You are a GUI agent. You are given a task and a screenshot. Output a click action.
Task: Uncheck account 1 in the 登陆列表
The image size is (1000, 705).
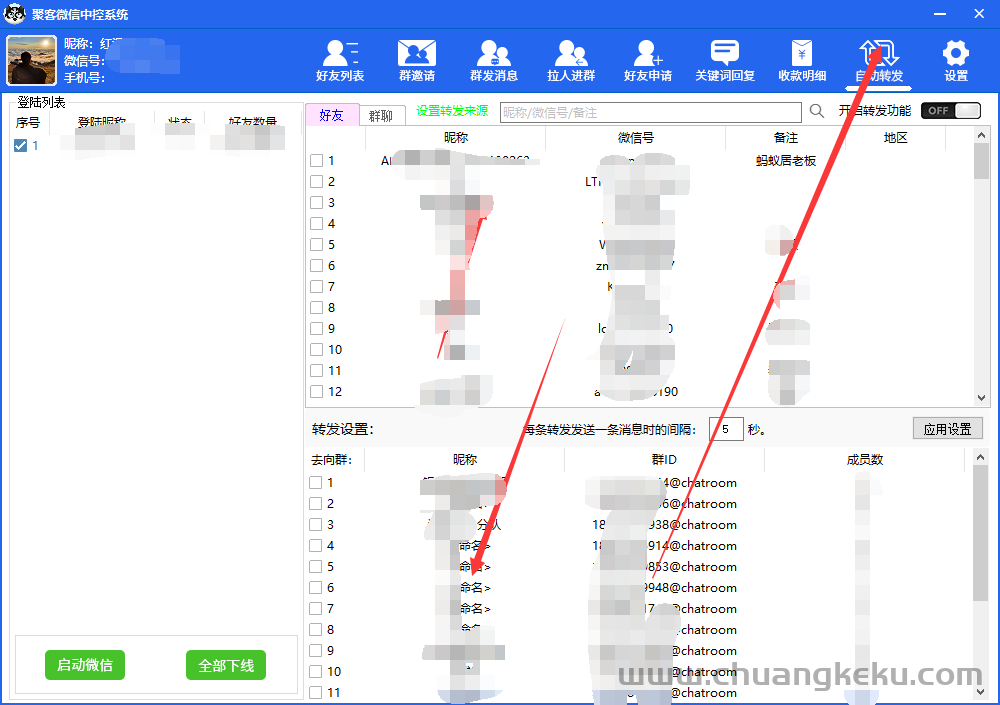(x=21, y=146)
